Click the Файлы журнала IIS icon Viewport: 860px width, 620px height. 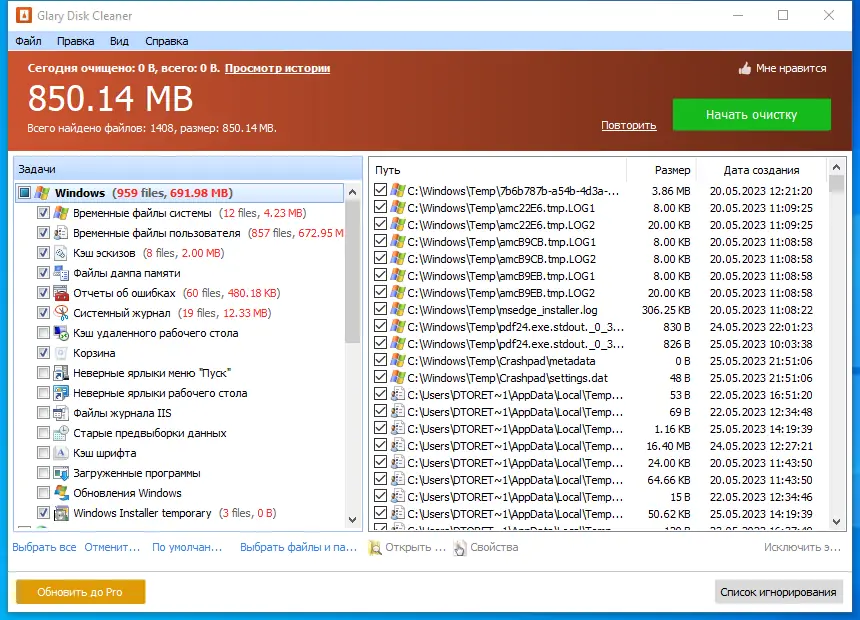pyautogui.click(x=61, y=413)
